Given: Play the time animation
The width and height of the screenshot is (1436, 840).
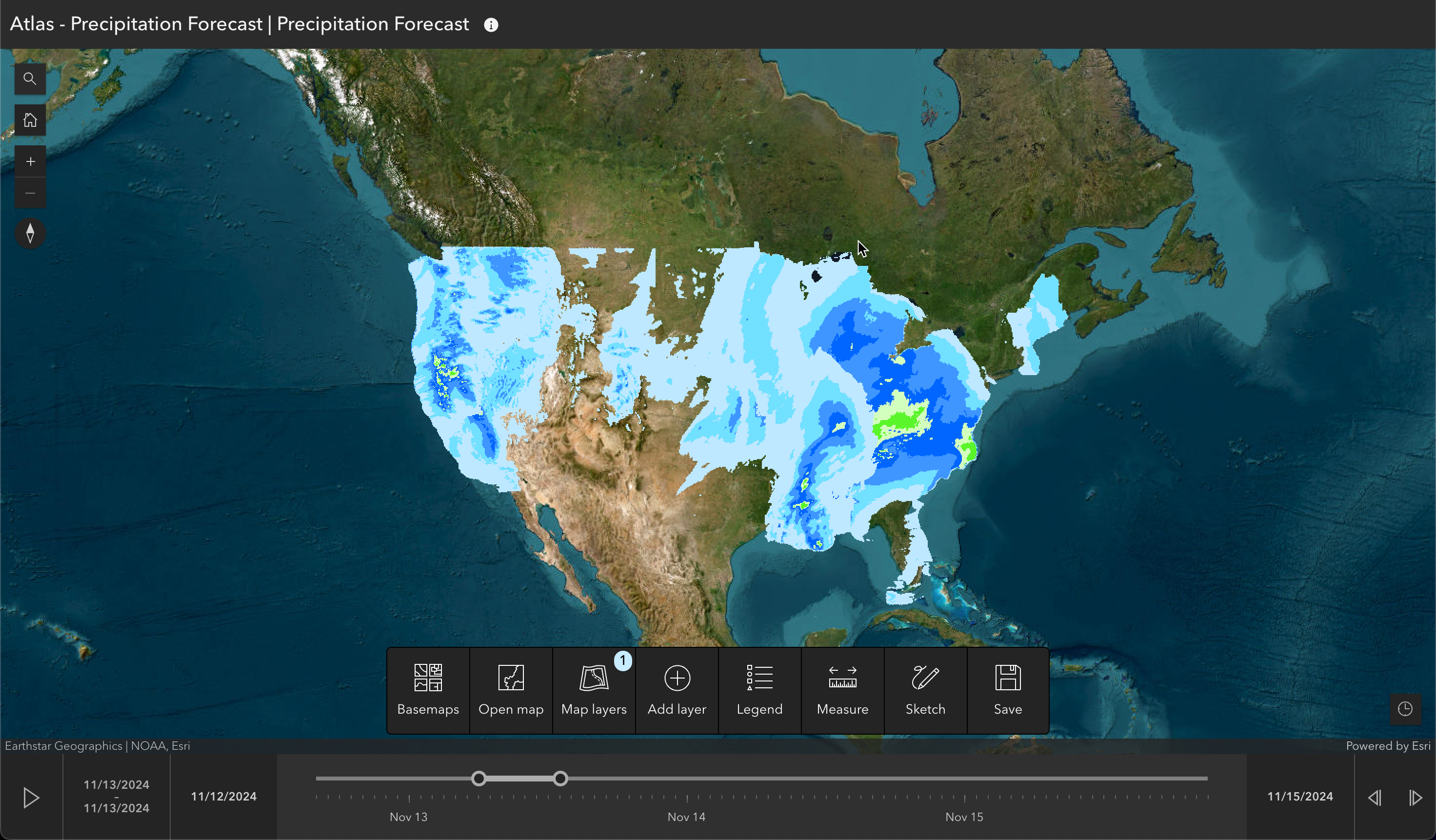Looking at the screenshot, I should 31,797.
